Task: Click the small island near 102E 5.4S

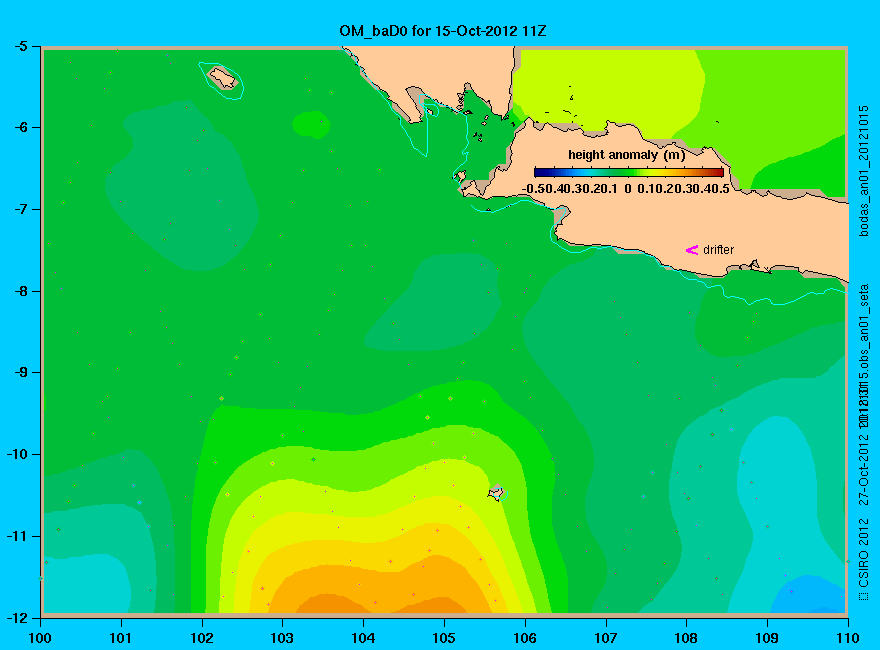Action: pos(223,78)
